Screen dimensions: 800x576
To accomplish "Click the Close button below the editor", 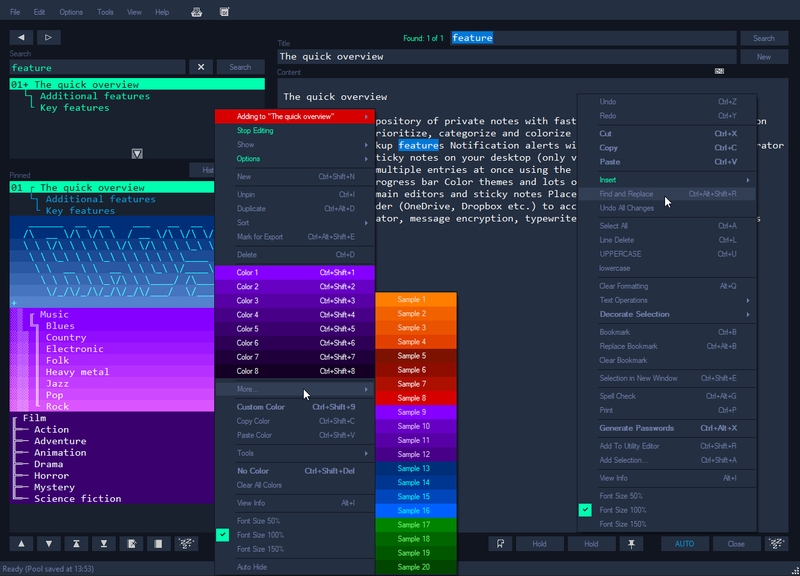I will 736,544.
